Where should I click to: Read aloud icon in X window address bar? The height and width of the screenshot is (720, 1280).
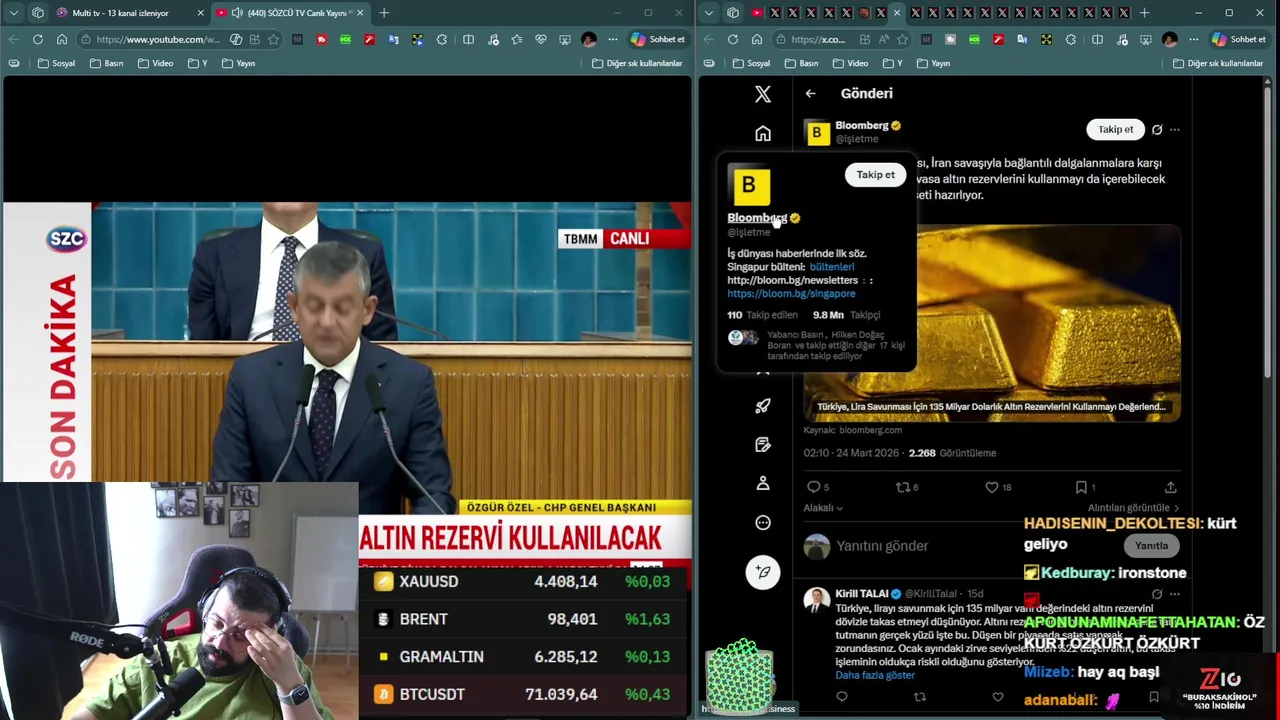884,39
